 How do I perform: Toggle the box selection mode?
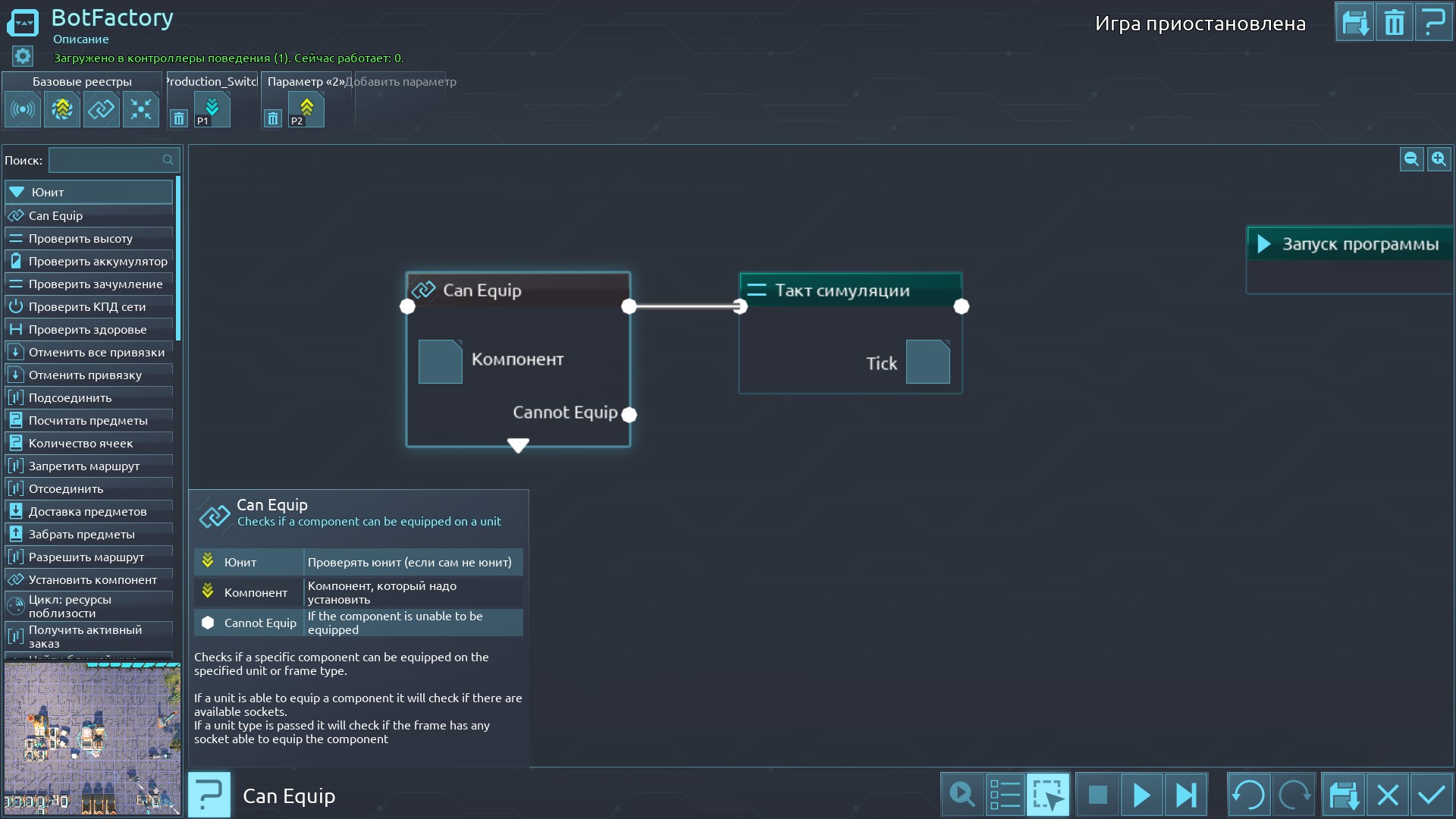[1048, 795]
